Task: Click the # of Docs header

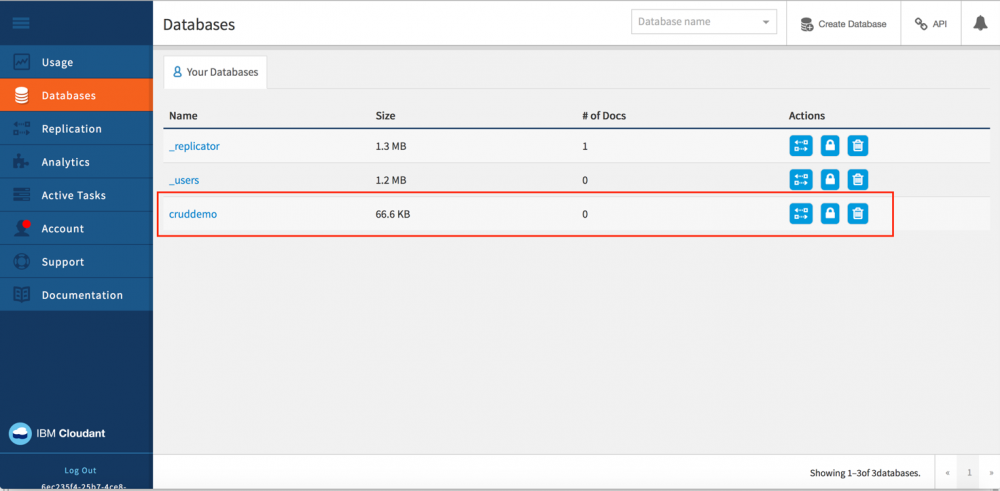Action: [604, 116]
